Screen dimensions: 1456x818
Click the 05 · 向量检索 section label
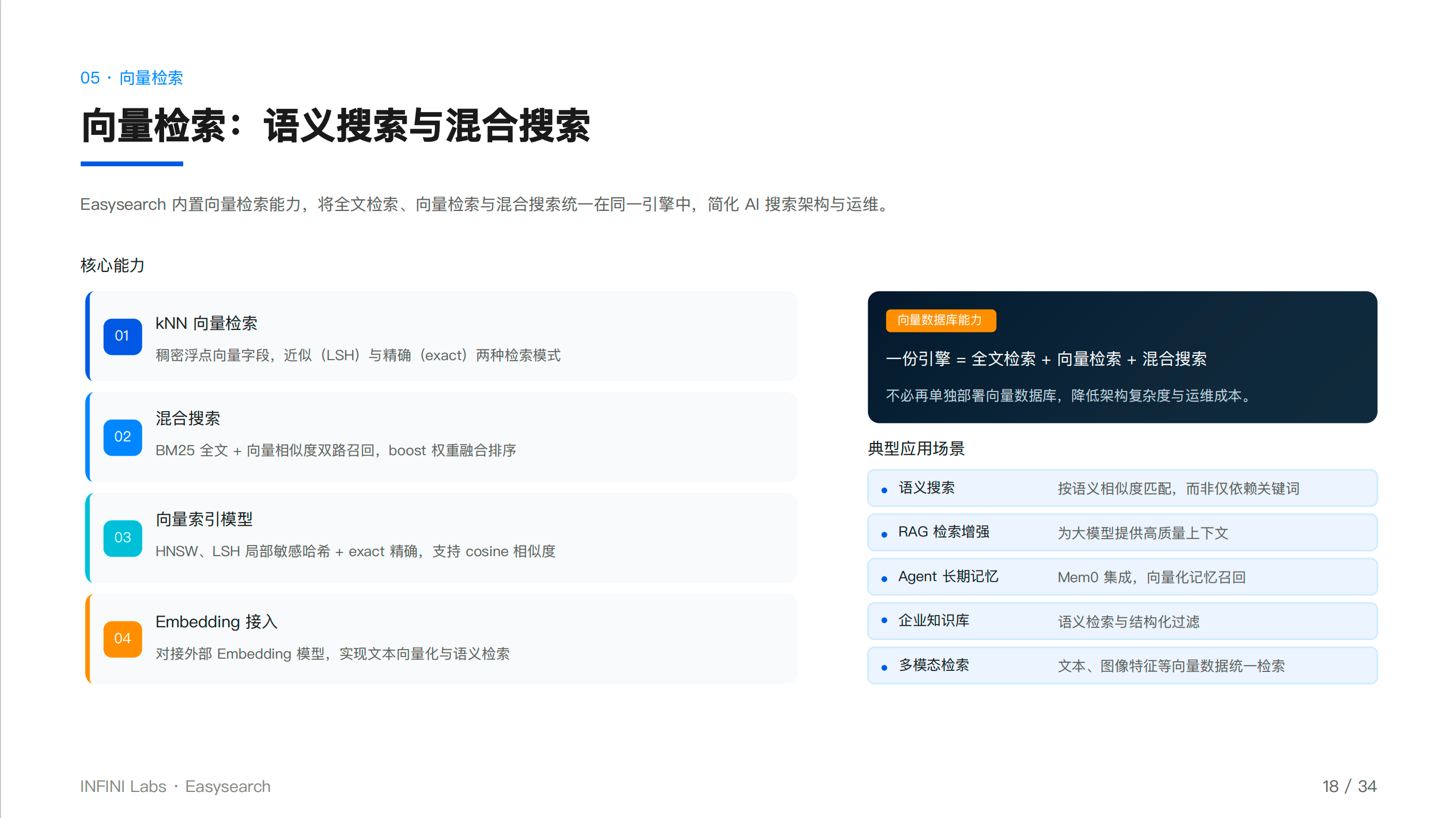[x=132, y=78]
